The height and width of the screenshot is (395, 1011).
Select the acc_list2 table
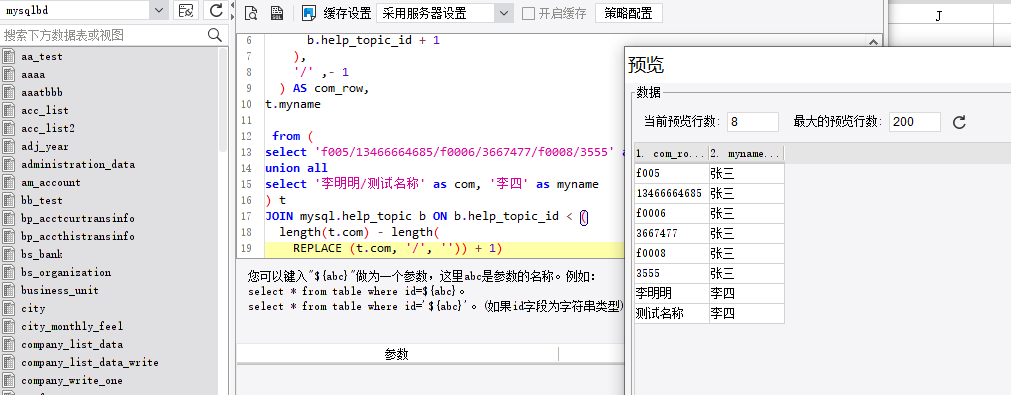point(48,128)
